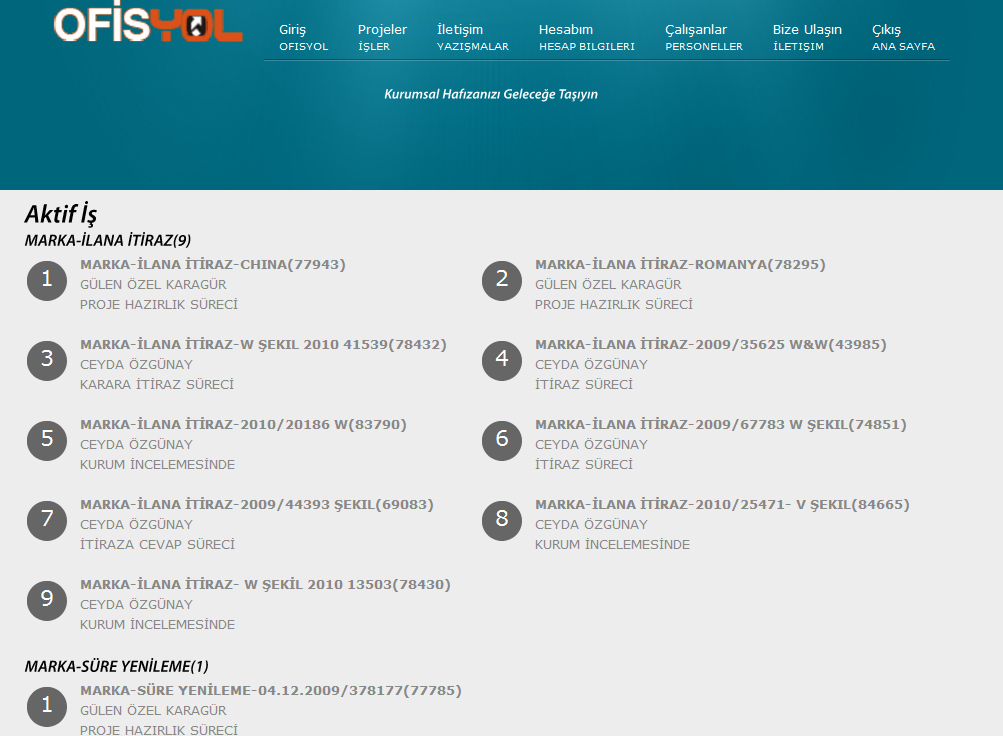This screenshot has height=736, width=1003.
Task: Click the number 4 circle icon
Action: [502, 360]
